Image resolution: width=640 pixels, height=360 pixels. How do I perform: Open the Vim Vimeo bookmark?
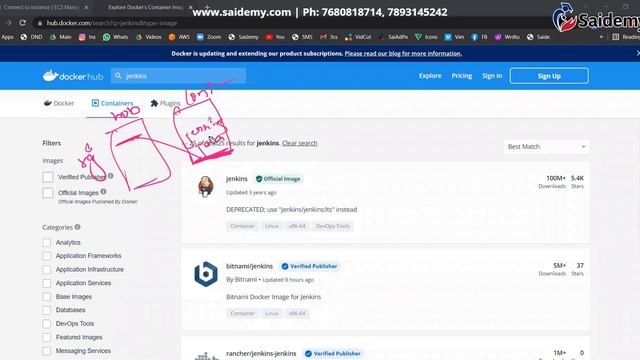(x=454, y=37)
